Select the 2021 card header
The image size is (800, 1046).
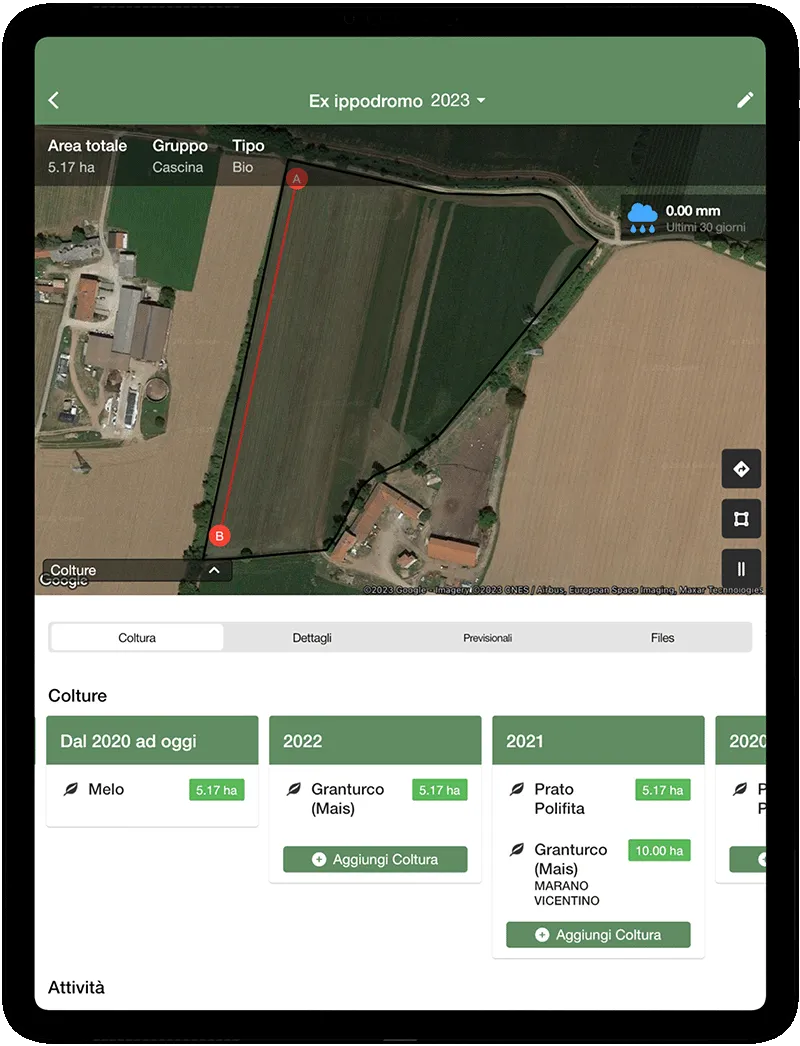(598, 740)
